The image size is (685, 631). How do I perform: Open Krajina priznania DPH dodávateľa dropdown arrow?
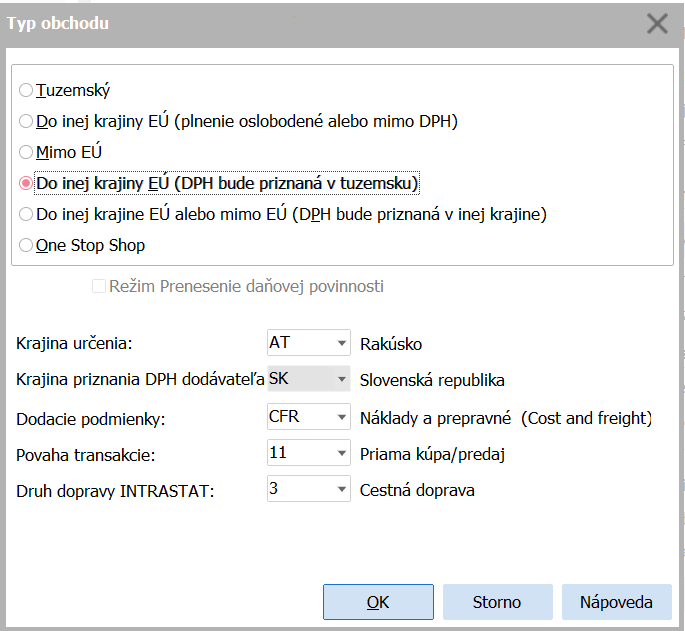tap(341, 380)
